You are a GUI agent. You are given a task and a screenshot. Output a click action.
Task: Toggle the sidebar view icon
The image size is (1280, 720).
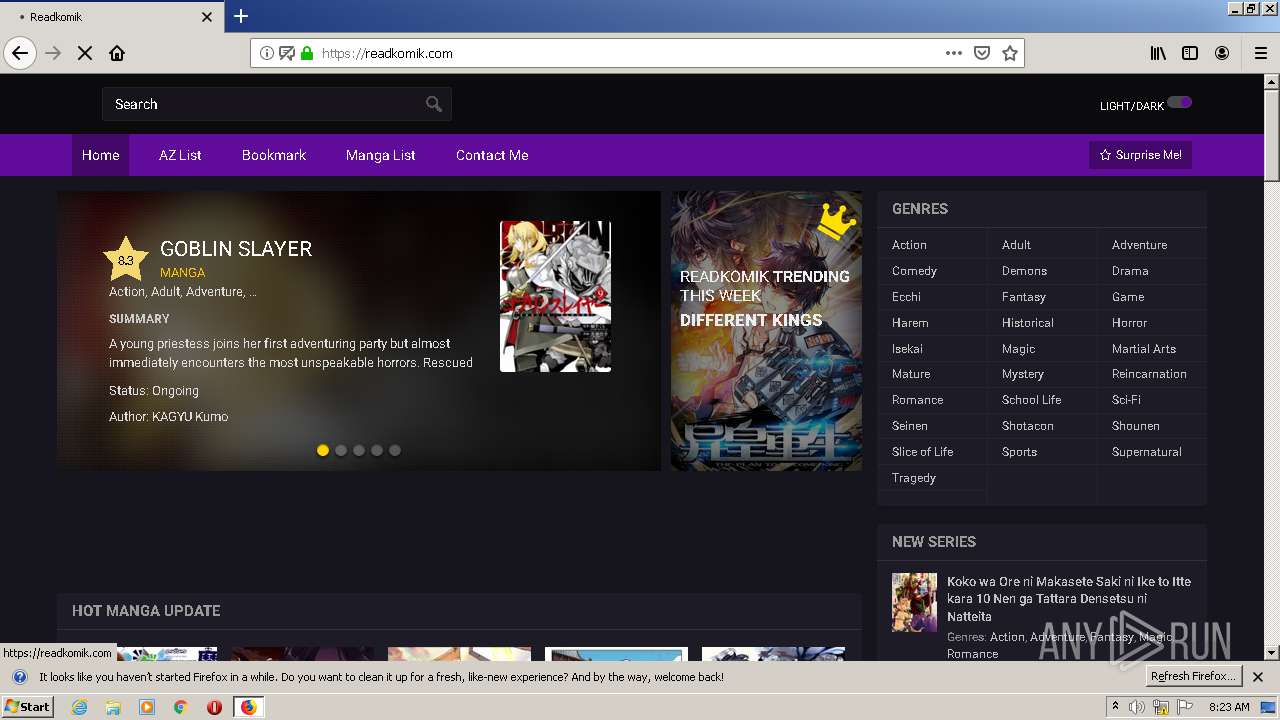(1190, 53)
